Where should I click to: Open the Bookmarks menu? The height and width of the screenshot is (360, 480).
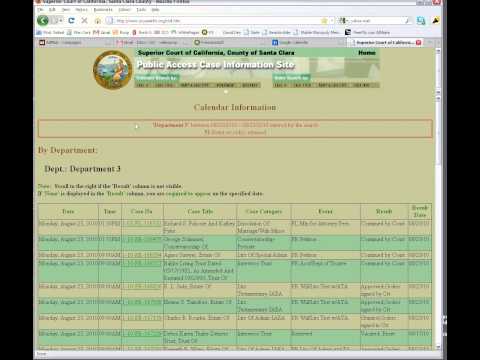(x=103, y=10)
